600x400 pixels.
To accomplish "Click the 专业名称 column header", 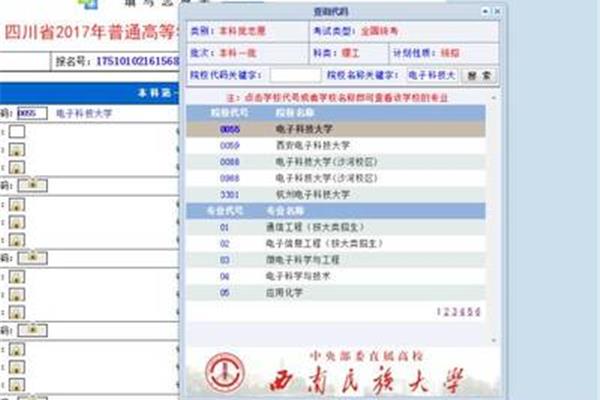I will tap(285, 211).
